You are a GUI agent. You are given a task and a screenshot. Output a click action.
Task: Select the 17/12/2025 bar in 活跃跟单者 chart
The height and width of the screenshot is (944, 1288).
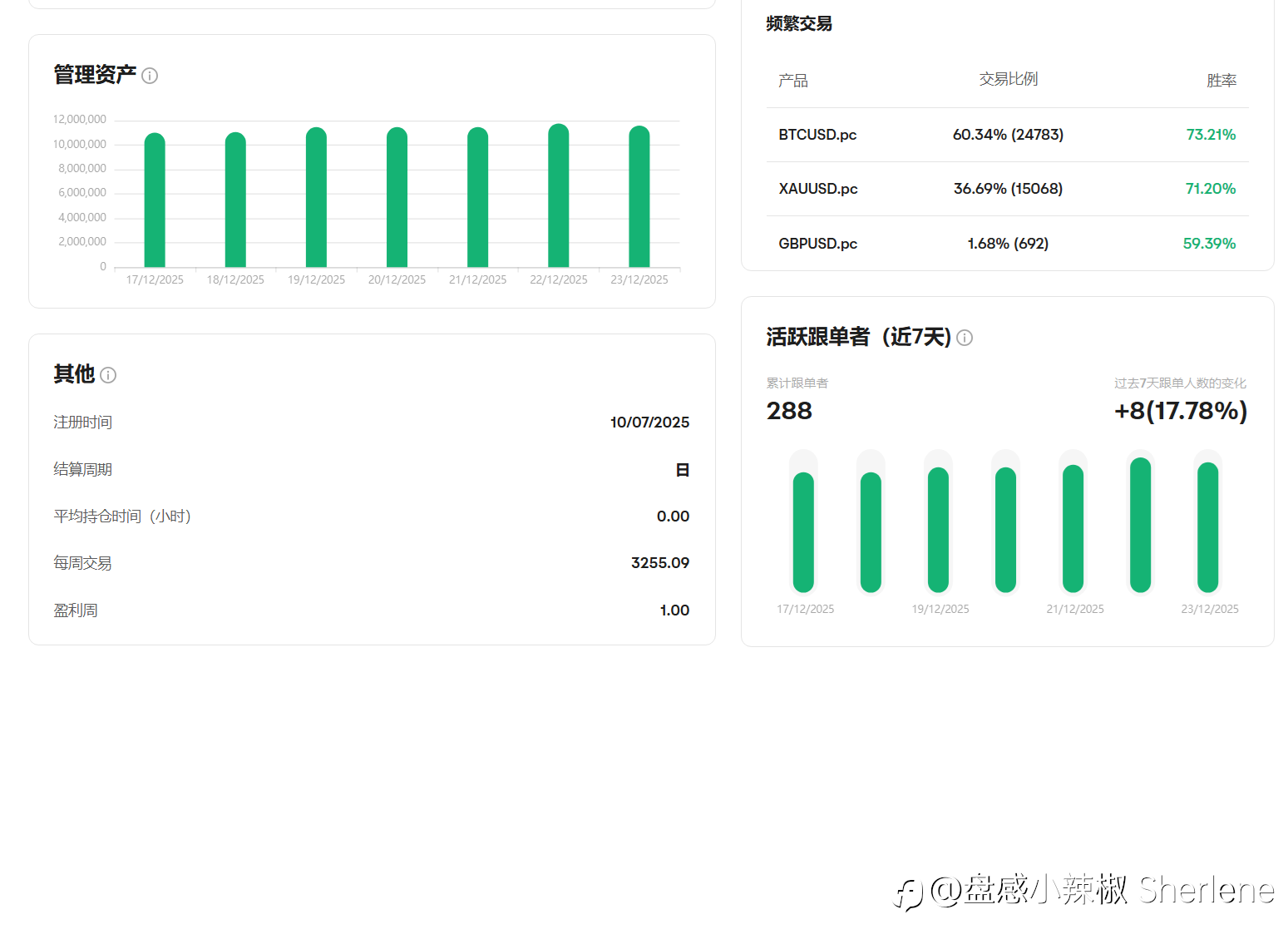[803, 532]
